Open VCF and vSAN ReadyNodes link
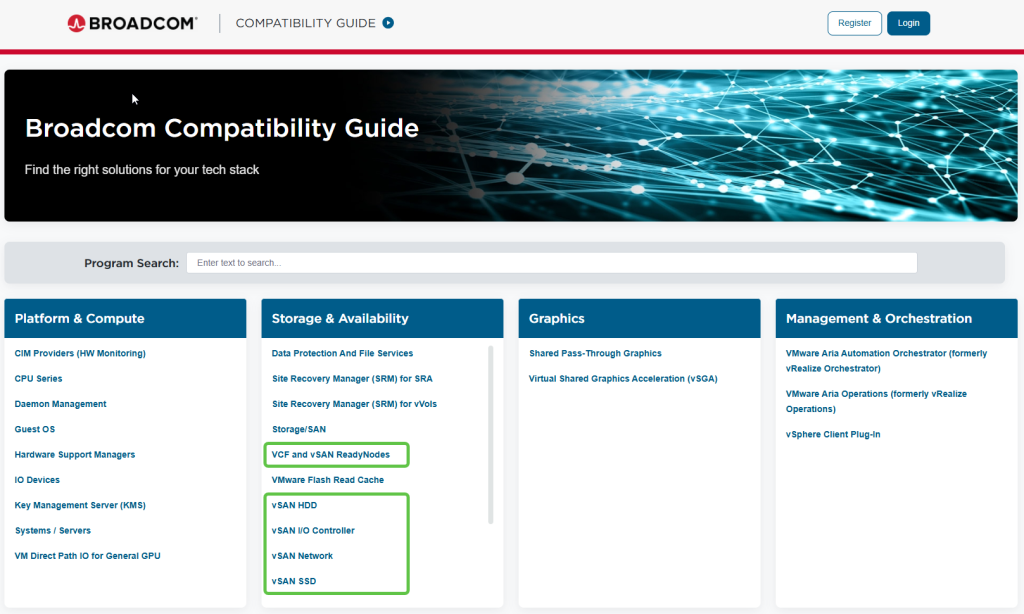Screen dimensions: 1024x614 pos(330,455)
